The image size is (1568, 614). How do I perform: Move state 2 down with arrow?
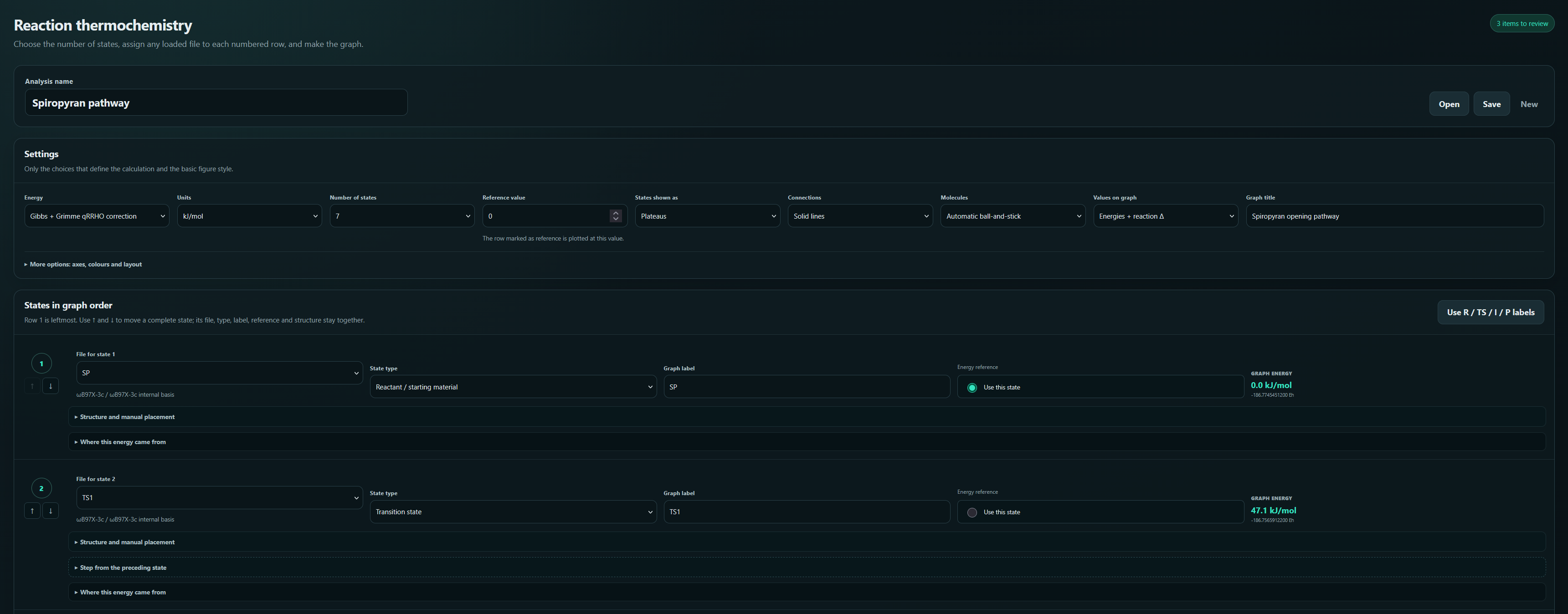pyautogui.click(x=51, y=511)
